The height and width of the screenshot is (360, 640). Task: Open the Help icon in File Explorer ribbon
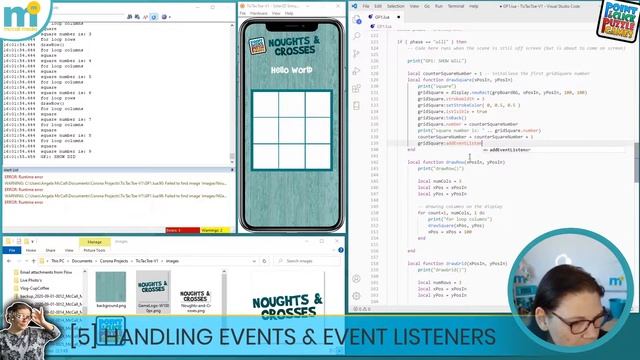click(x=341, y=250)
